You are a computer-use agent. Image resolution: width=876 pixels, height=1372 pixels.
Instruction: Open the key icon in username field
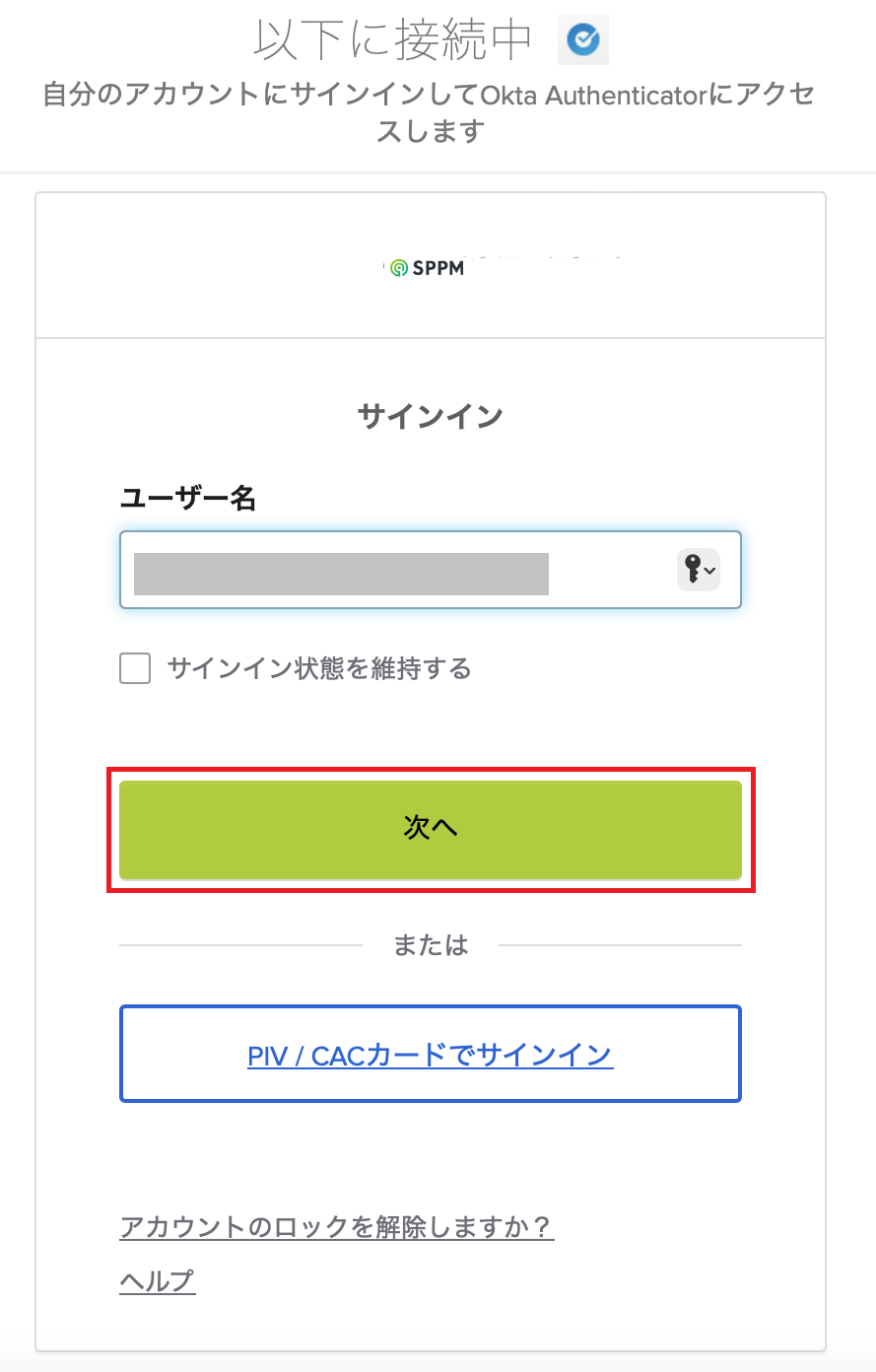tap(693, 570)
